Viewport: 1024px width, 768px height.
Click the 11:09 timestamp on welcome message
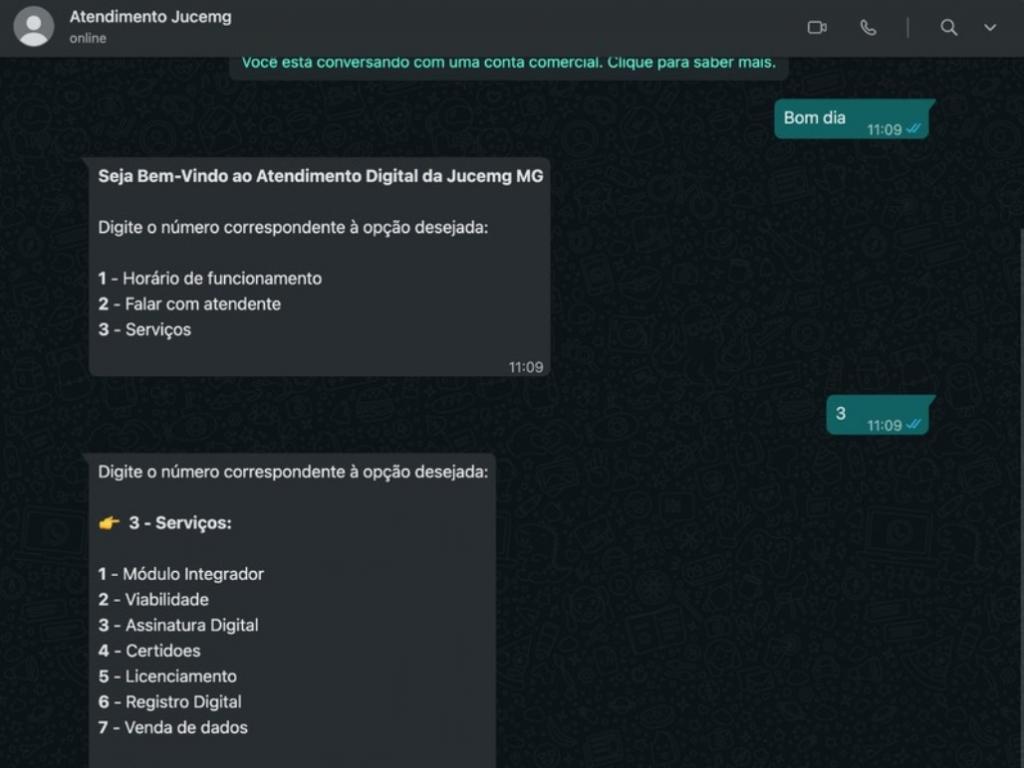[526, 367]
